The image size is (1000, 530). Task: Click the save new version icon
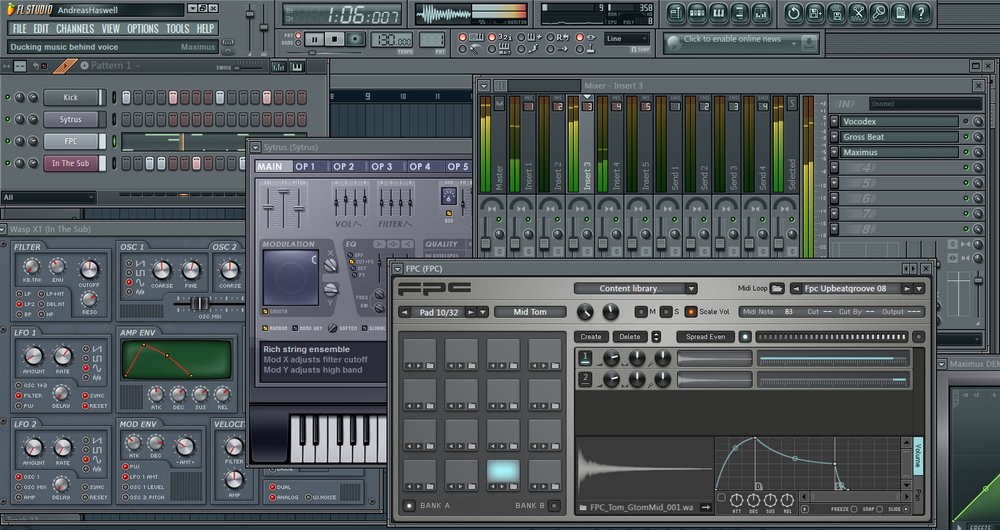tap(814, 13)
